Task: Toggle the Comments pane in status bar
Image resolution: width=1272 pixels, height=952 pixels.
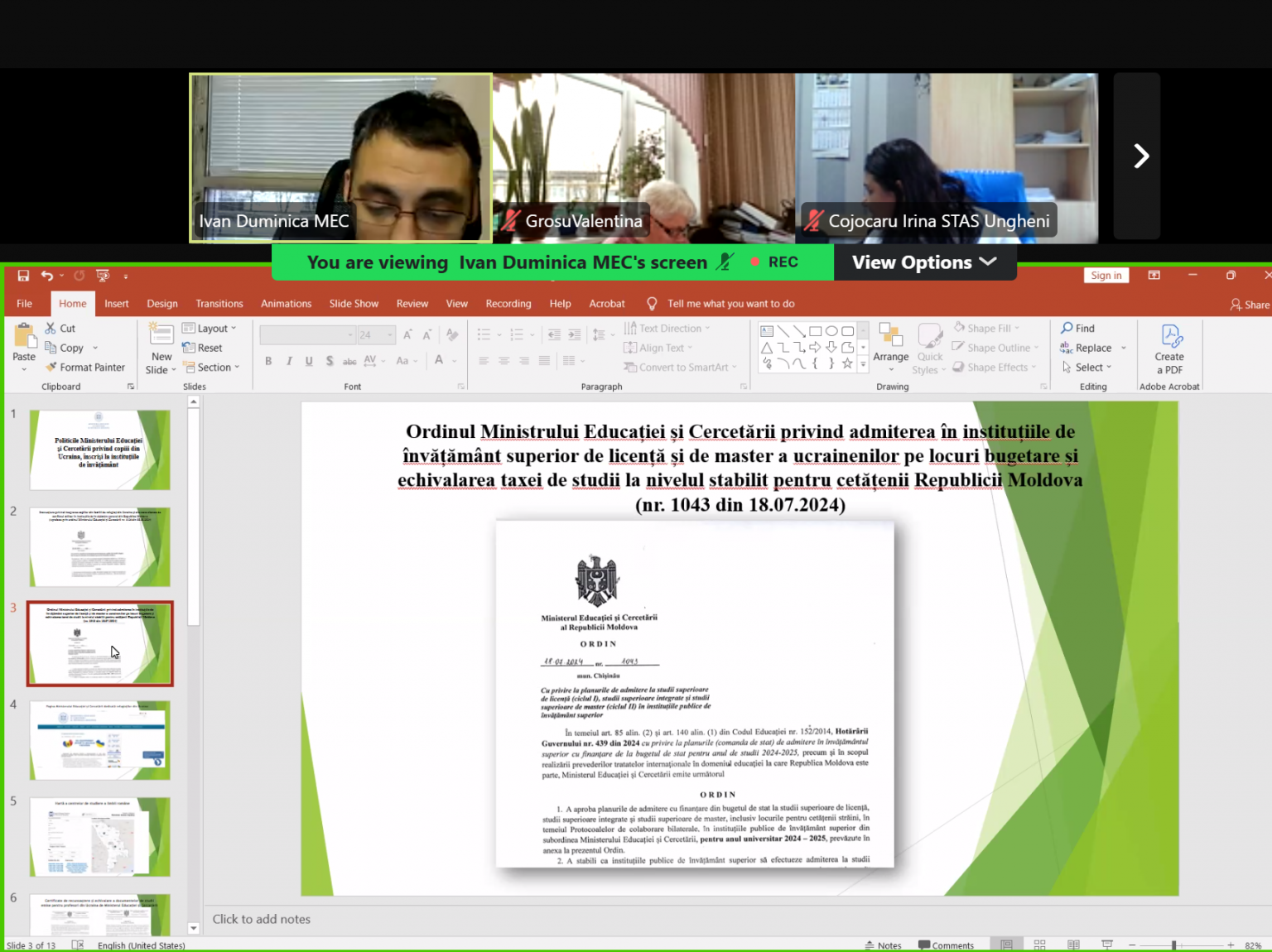Action: [946, 945]
